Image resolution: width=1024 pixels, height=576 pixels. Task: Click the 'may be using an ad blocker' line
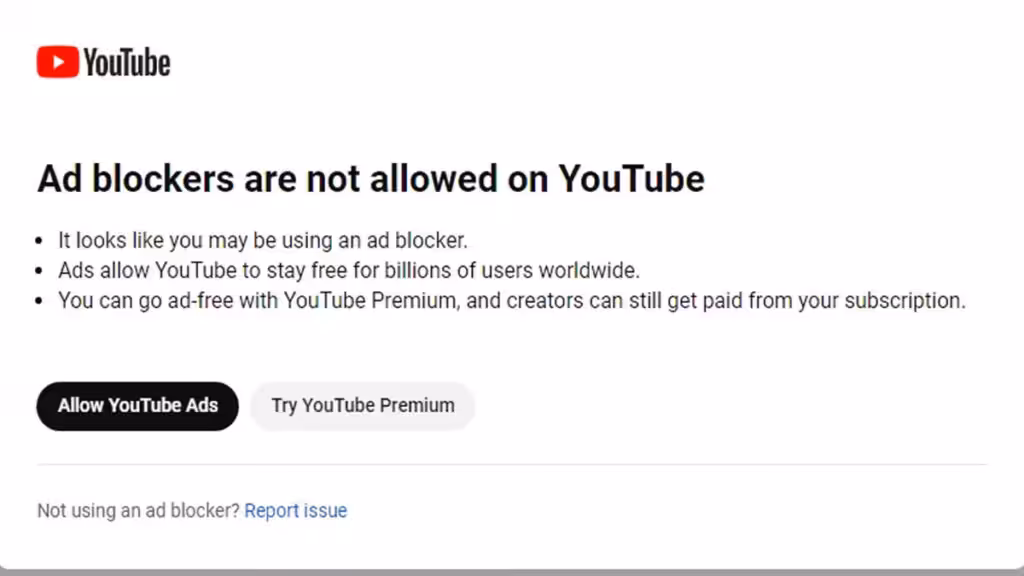click(x=263, y=241)
